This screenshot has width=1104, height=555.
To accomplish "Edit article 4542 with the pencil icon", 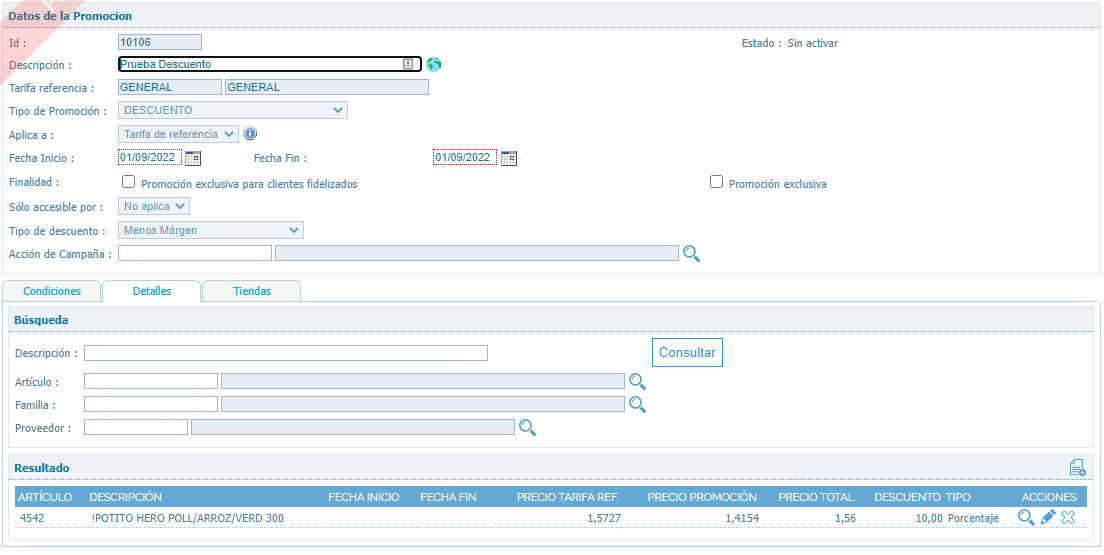I will [1048, 517].
